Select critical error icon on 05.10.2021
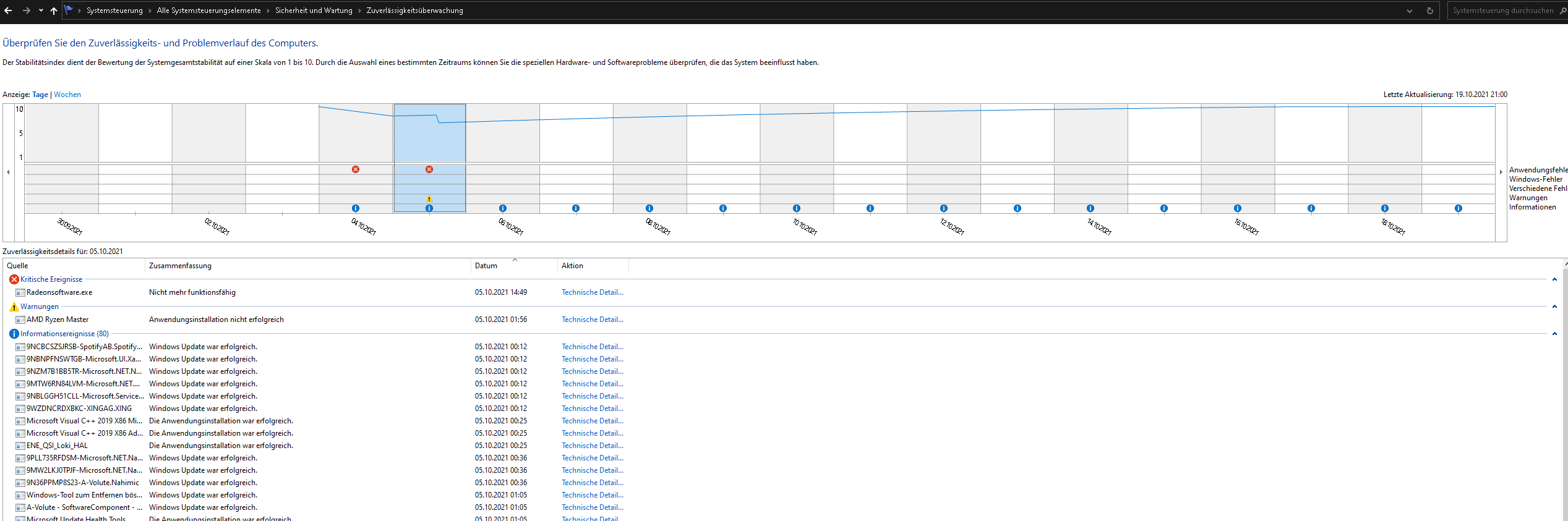The height and width of the screenshot is (521, 1568). tap(429, 169)
